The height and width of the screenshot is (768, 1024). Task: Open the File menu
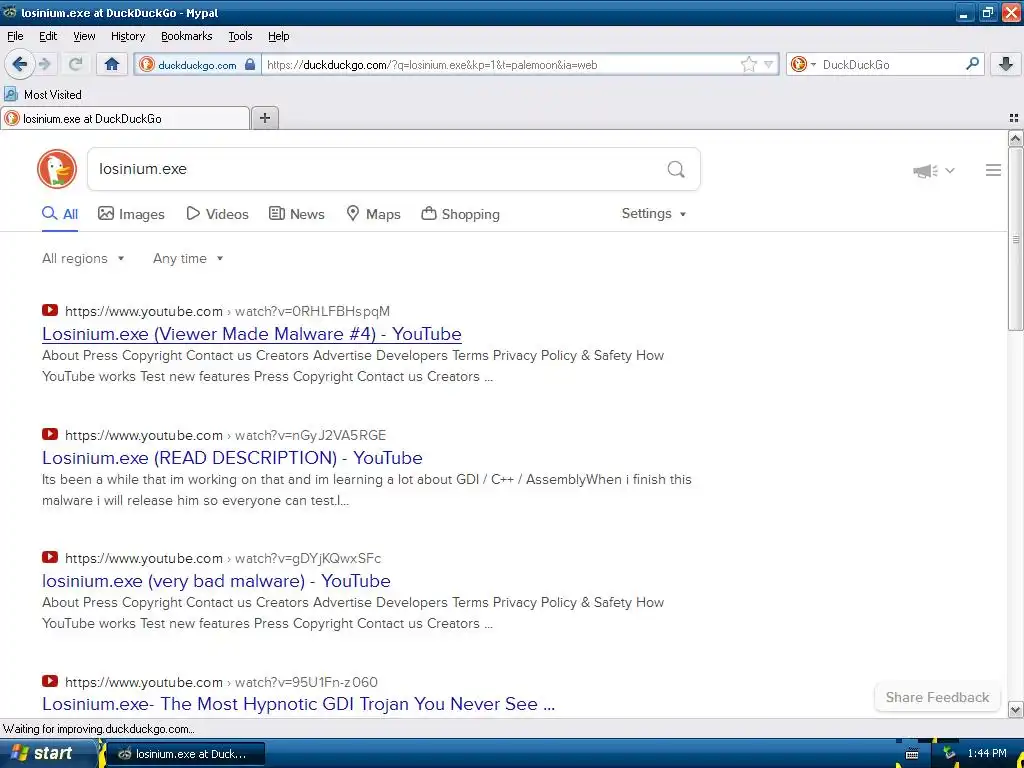[x=15, y=37]
